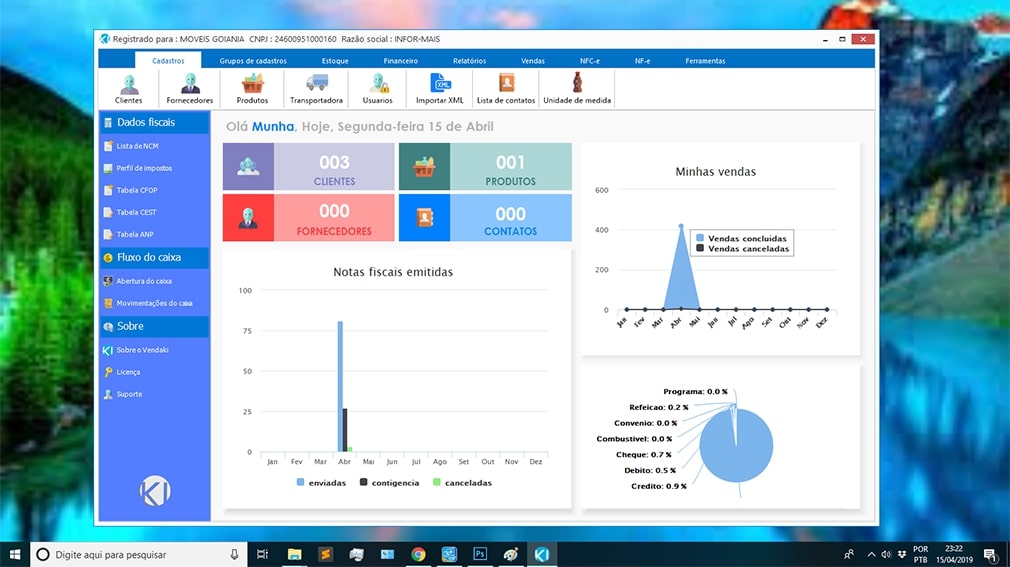Switch to the Estoque tab
The height and width of the screenshot is (567, 1010).
335,61
